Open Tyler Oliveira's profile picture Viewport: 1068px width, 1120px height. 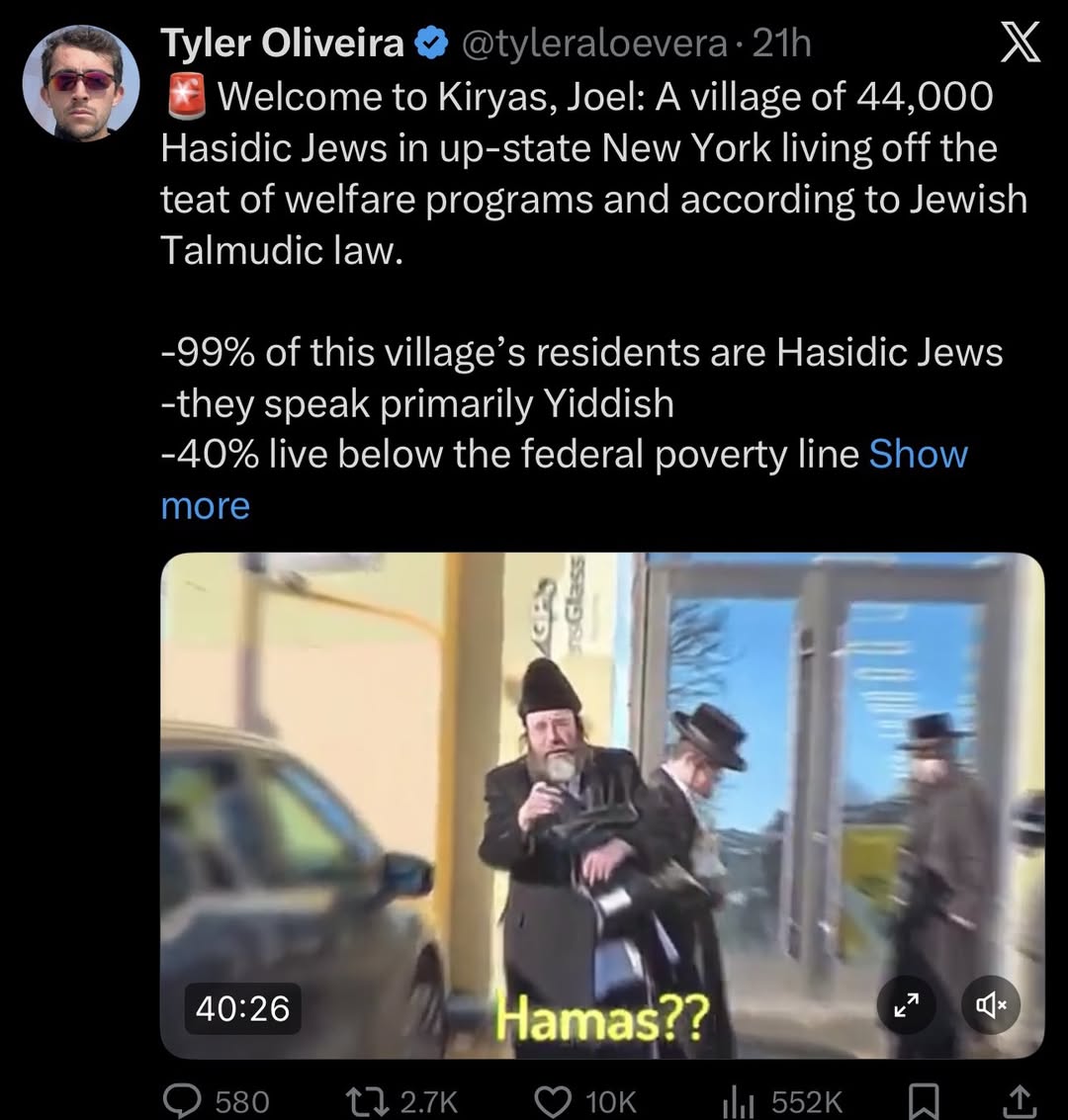[81, 83]
